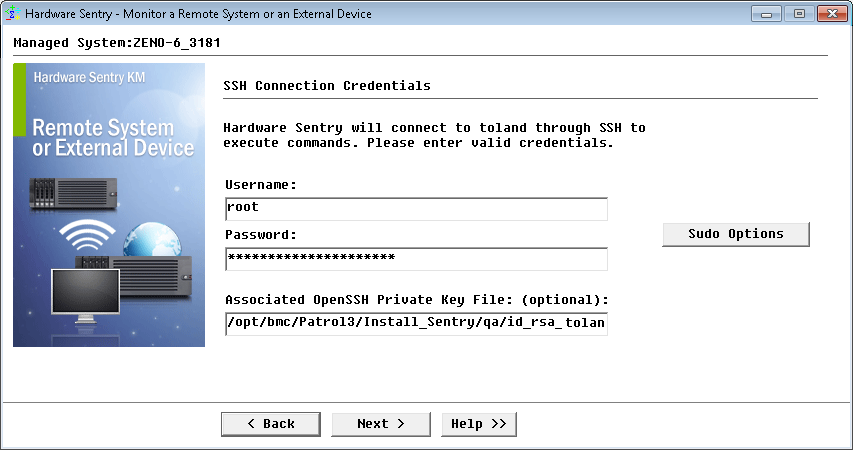Go to the next step with Next >

(381, 424)
